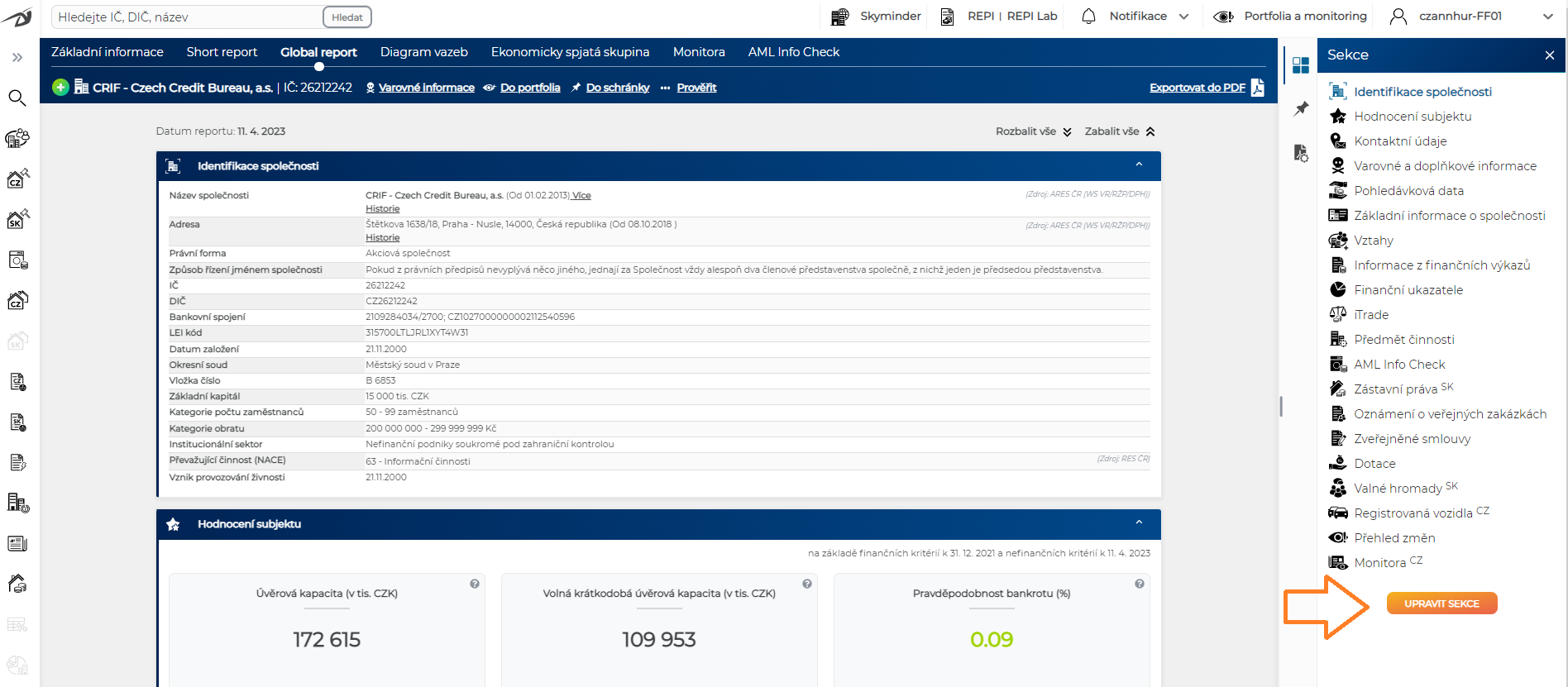
Task: Switch to Short report tab
Action: tap(222, 52)
